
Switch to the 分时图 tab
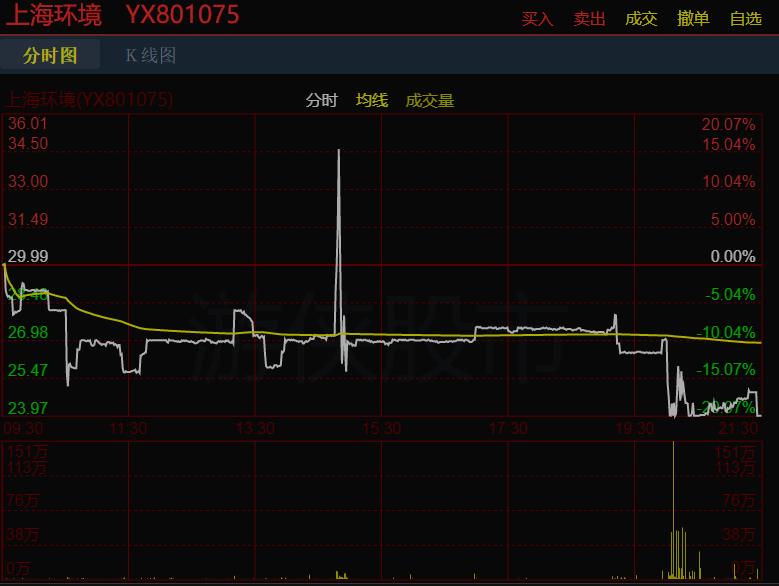pos(50,55)
